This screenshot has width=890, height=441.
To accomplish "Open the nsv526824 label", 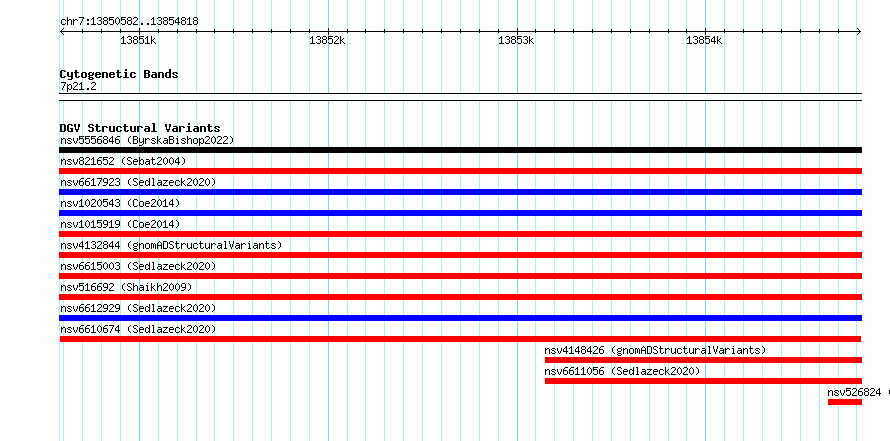I will [854, 392].
